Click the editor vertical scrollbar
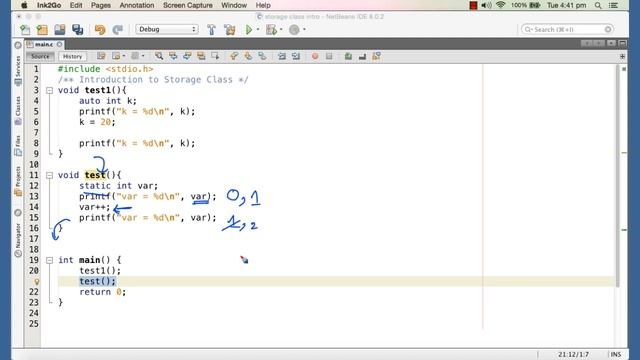 (x=617, y=176)
